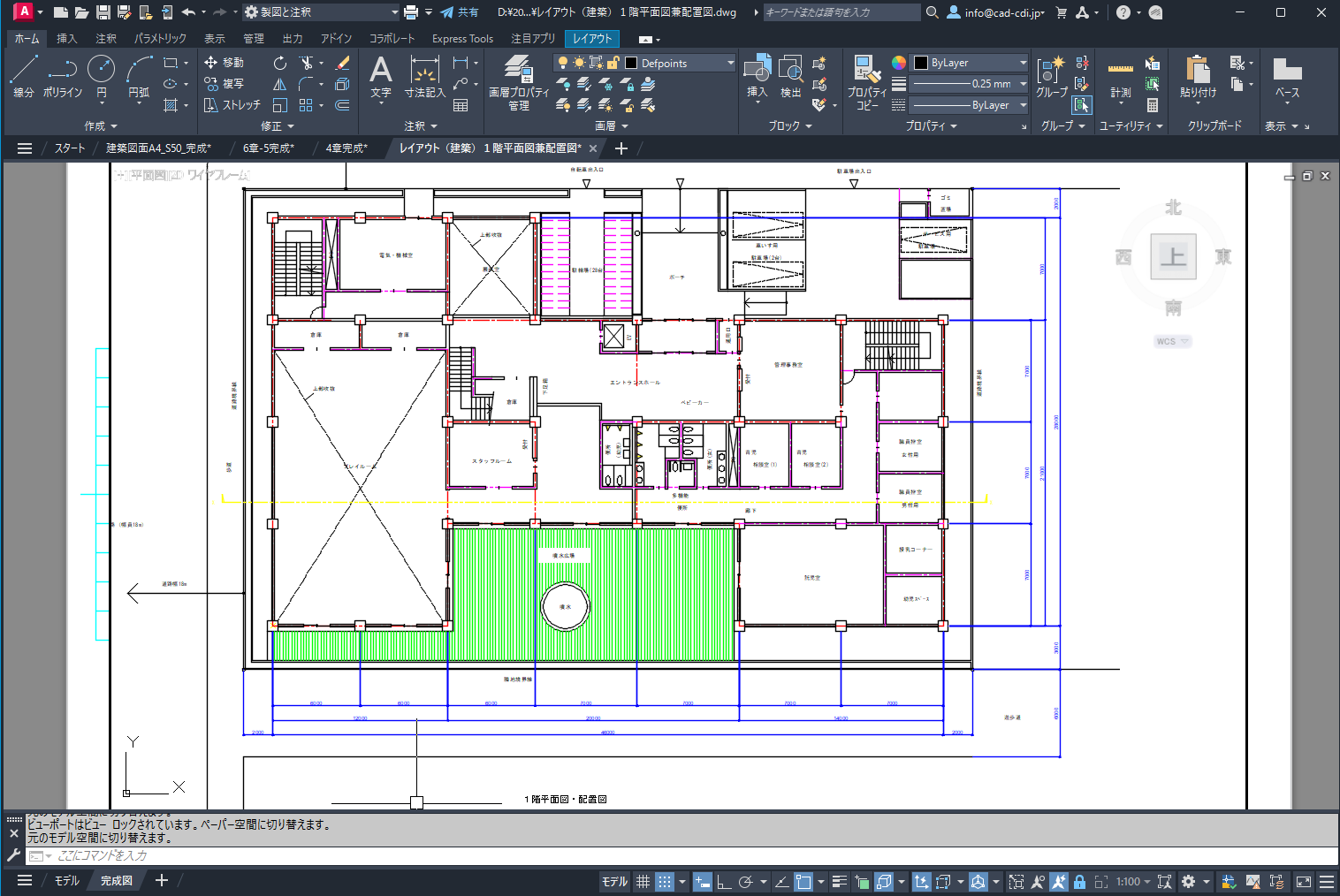Open the 0.25 mm lineweight dropdown
The height and width of the screenshot is (896, 1340).
click(1023, 84)
